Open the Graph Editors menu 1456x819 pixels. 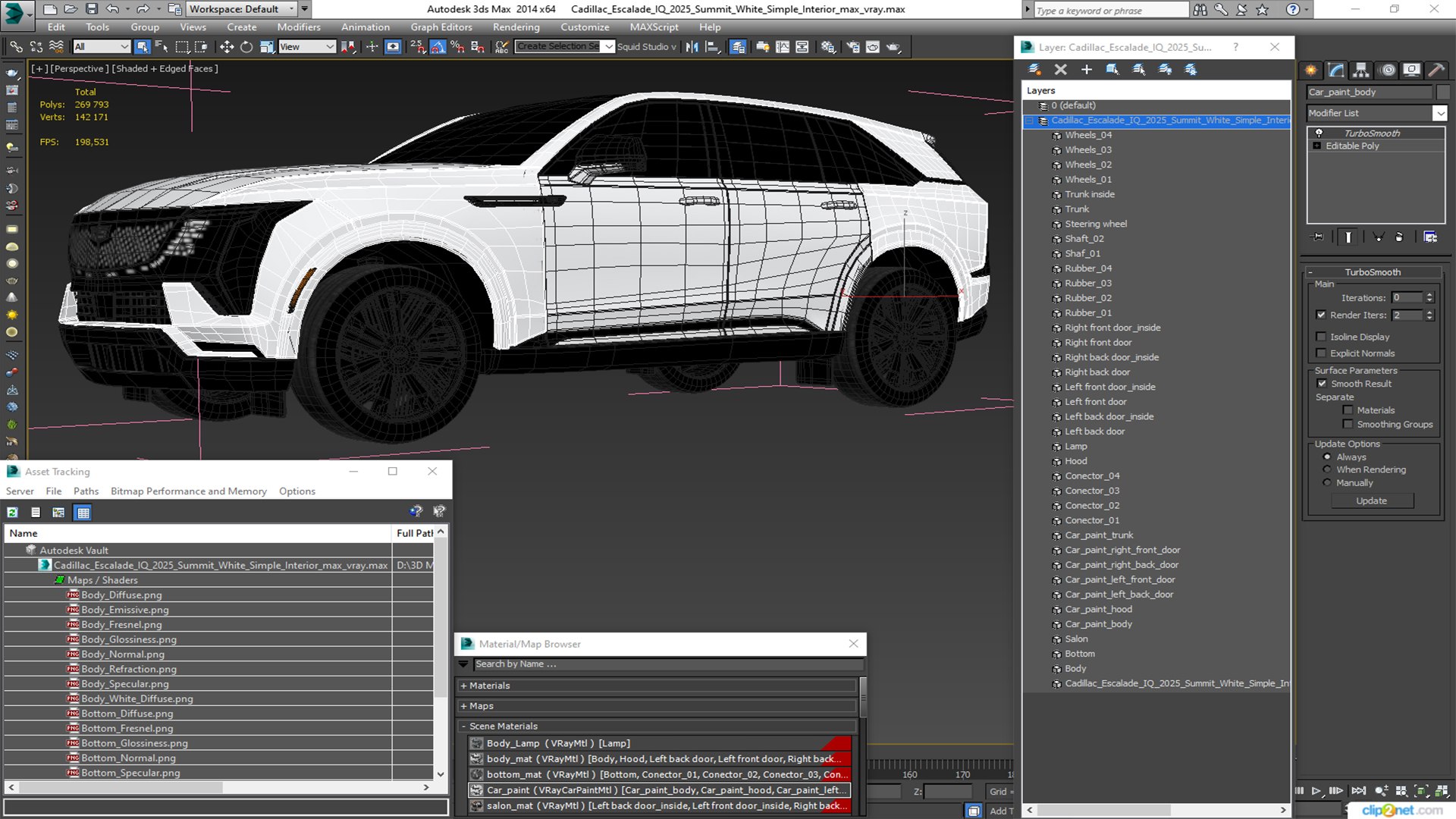[x=441, y=27]
